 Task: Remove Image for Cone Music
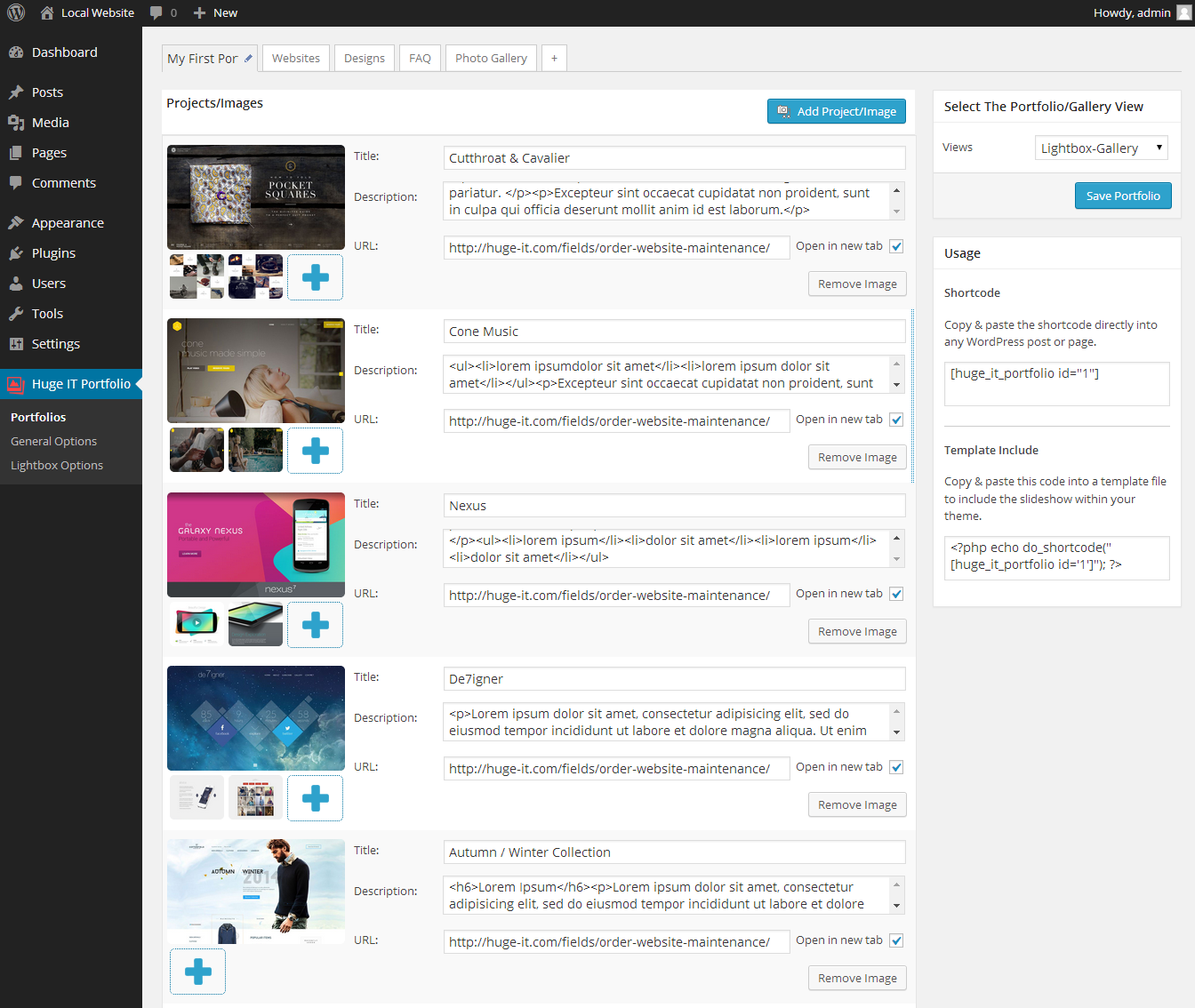[857, 458]
